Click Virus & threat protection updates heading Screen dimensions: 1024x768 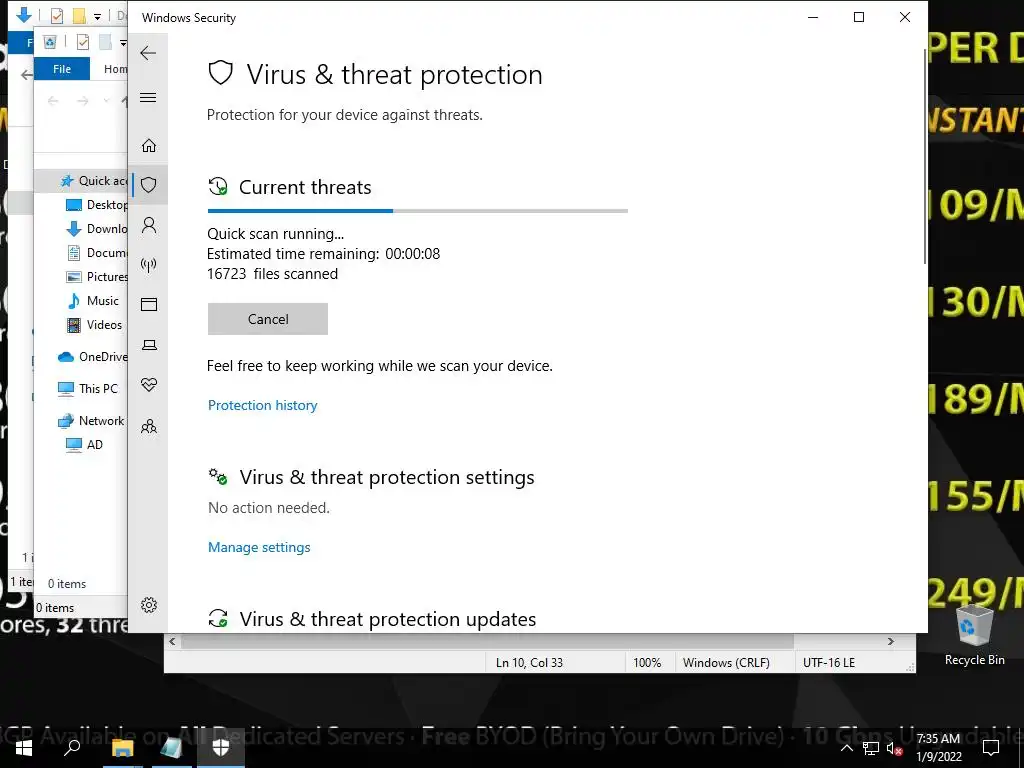point(388,619)
